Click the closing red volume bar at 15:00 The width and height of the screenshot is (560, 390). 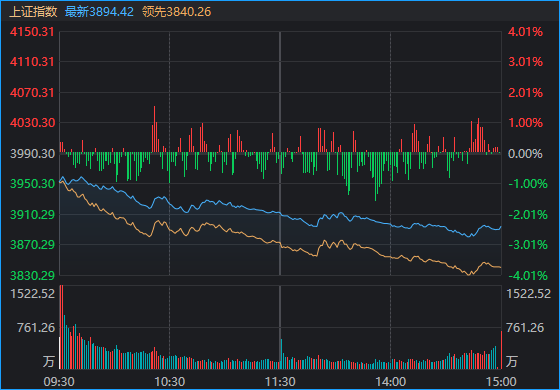click(501, 350)
